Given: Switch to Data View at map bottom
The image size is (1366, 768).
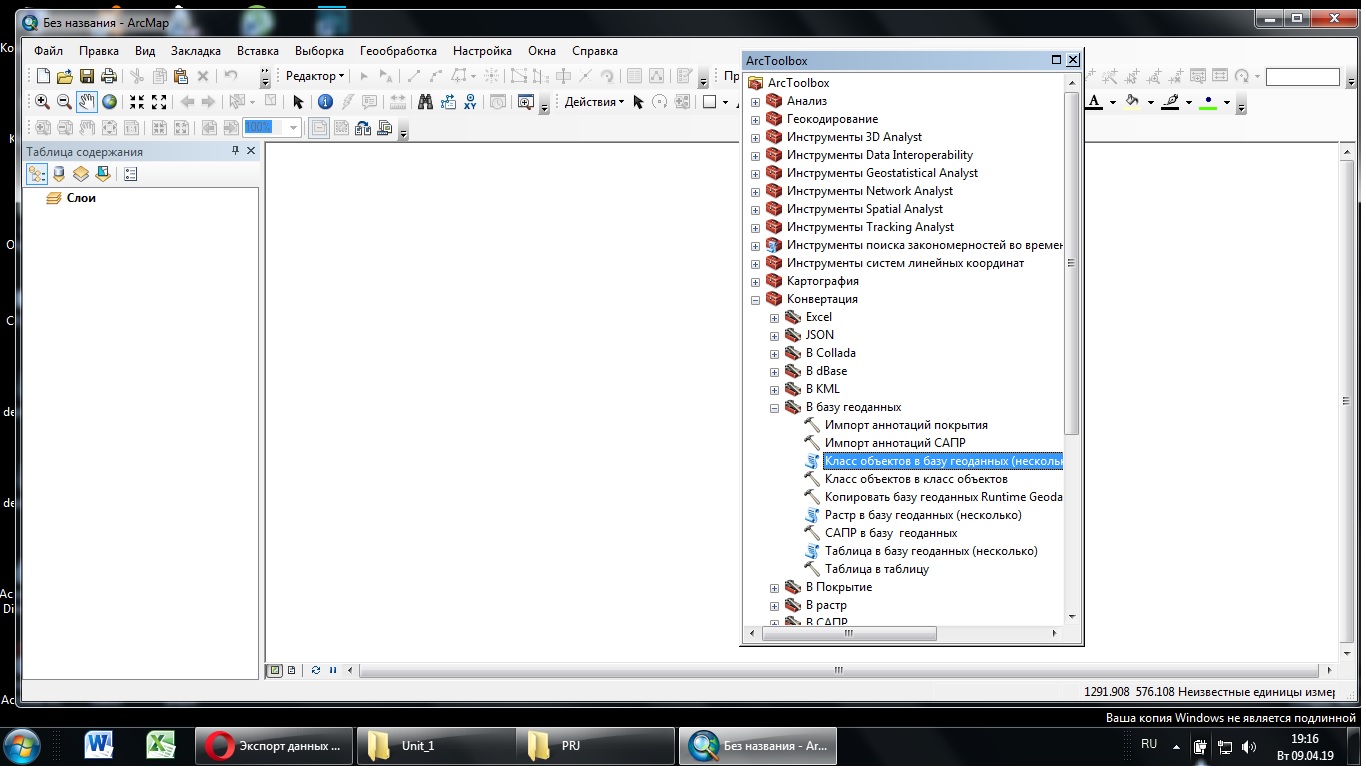Looking at the screenshot, I should coord(275,670).
